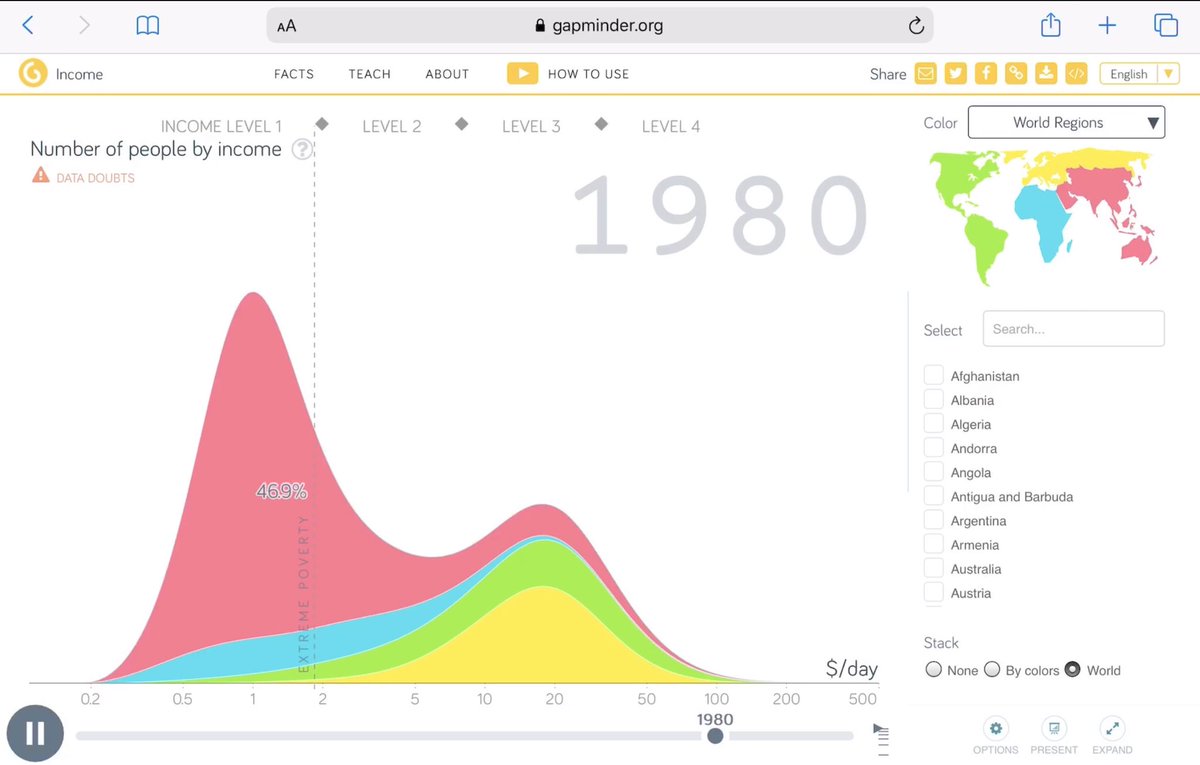Screen dimensions: 1200x765
Task: Open help for Number of people by income
Action: 302,149
